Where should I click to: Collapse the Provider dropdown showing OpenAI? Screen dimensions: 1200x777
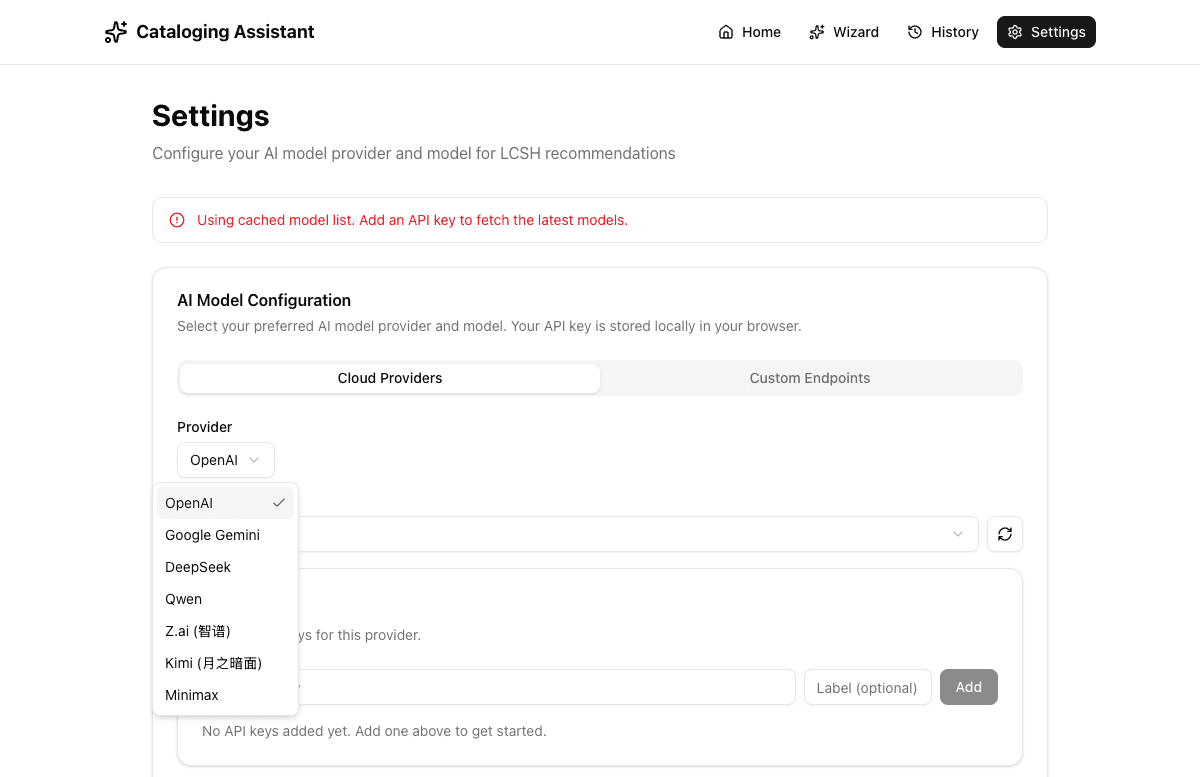tap(225, 460)
